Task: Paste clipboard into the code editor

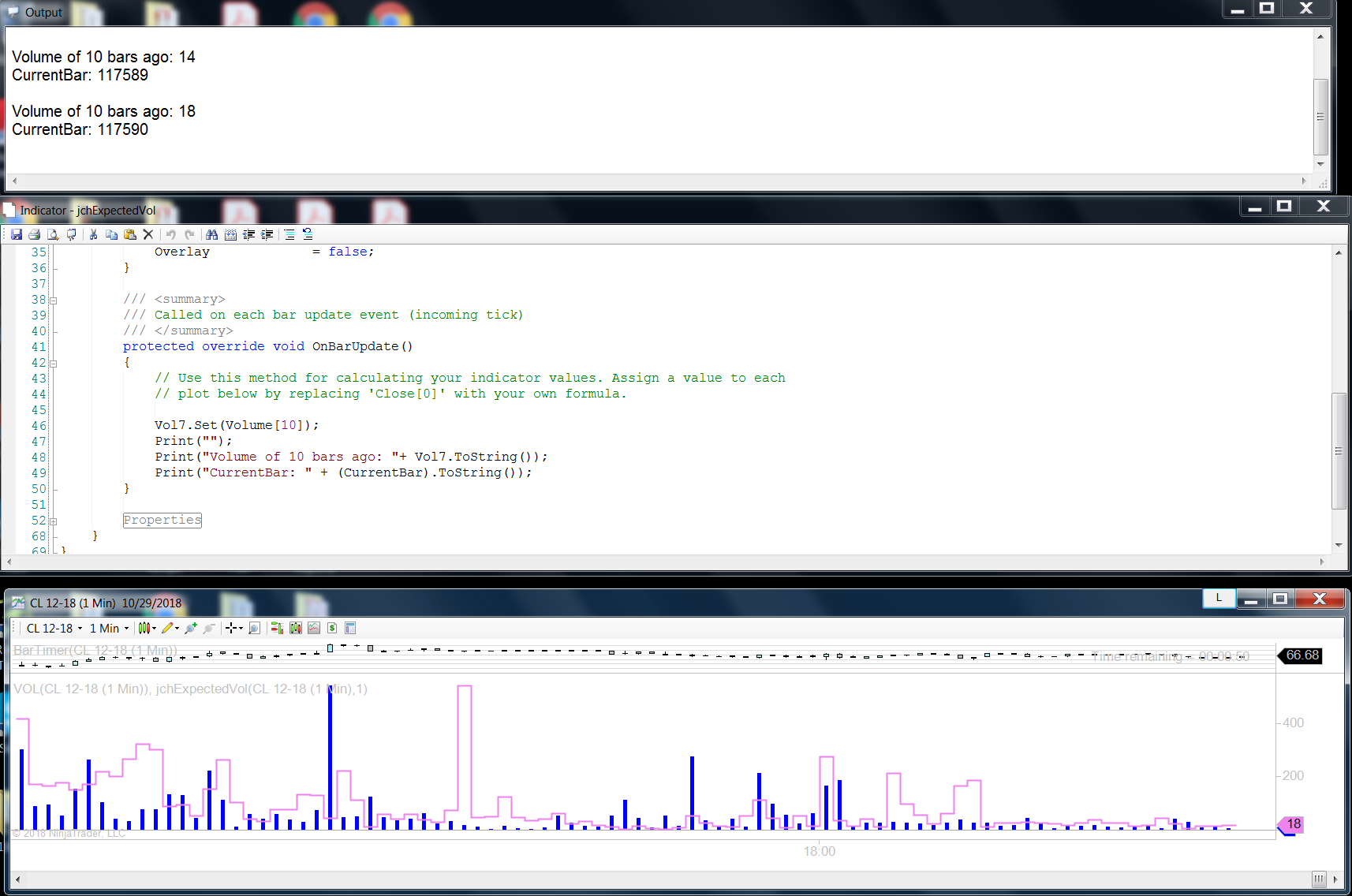Action: (130, 234)
